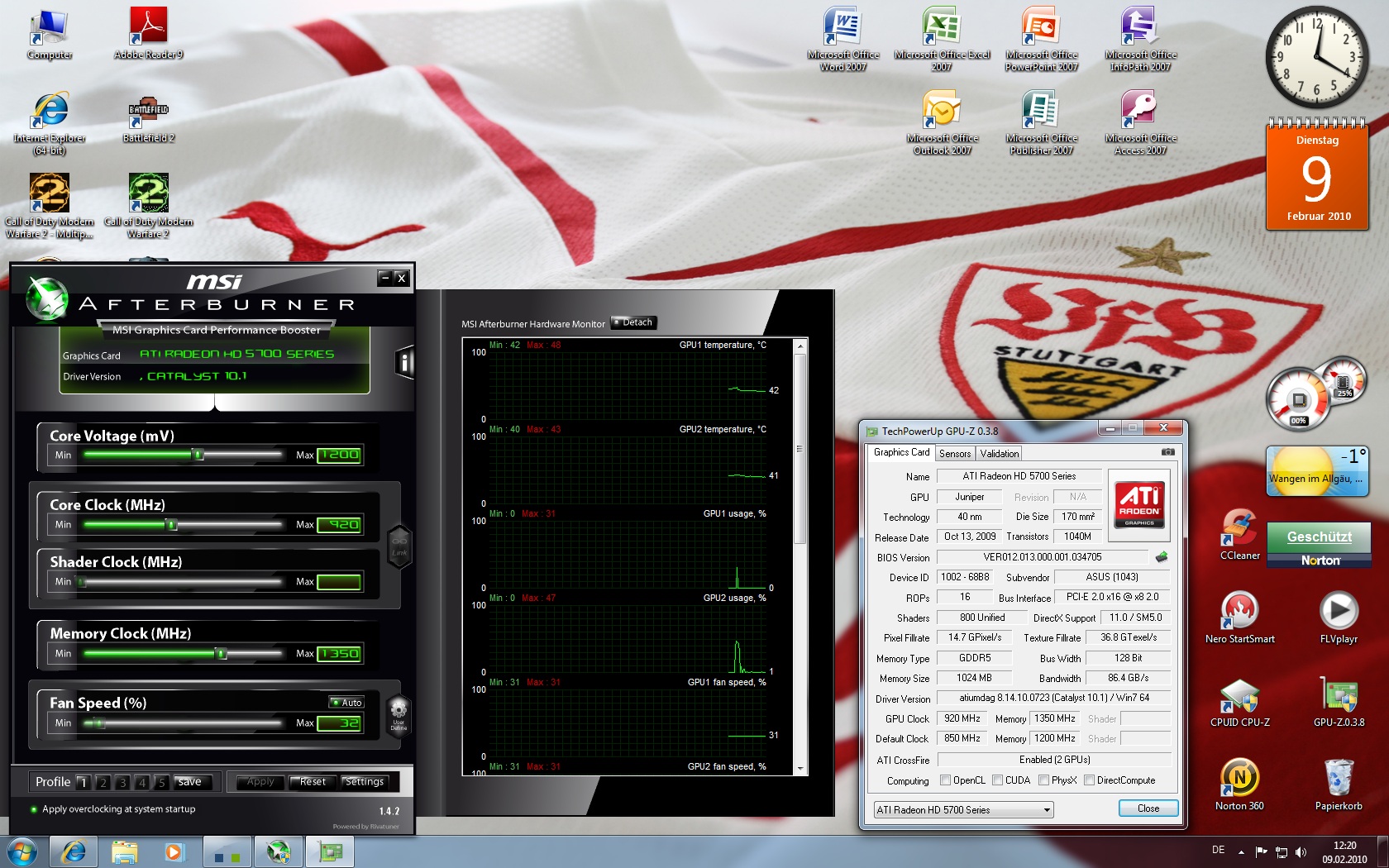Open the ATI Radeon HD 5700 Series dropdown
Viewport: 1389px width, 868px height.
coord(963,810)
